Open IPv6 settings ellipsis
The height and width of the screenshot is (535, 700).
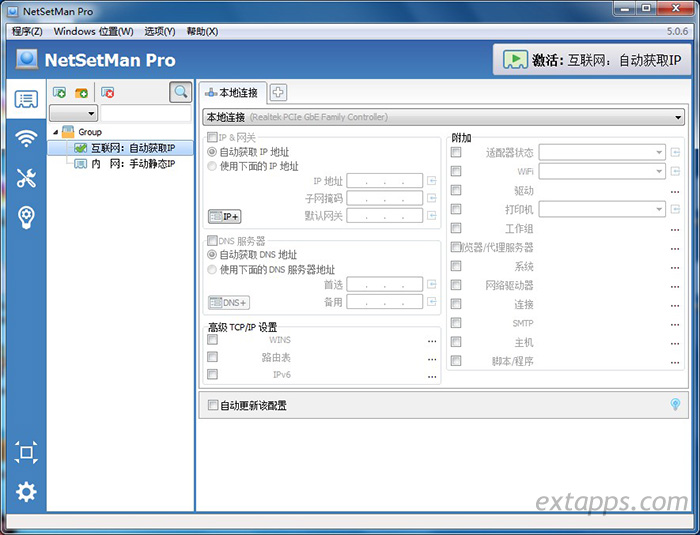click(432, 376)
